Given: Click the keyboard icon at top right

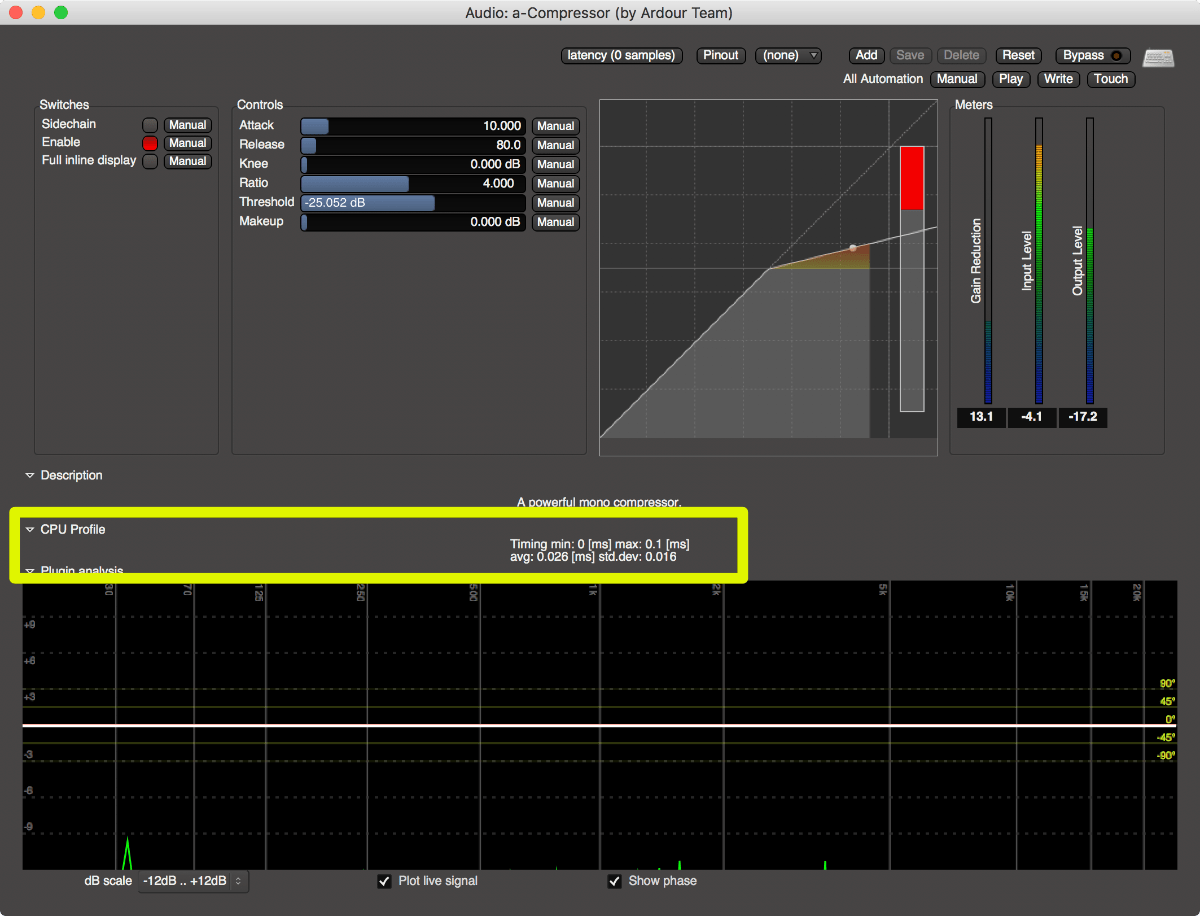Looking at the screenshot, I should click(1159, 58).
